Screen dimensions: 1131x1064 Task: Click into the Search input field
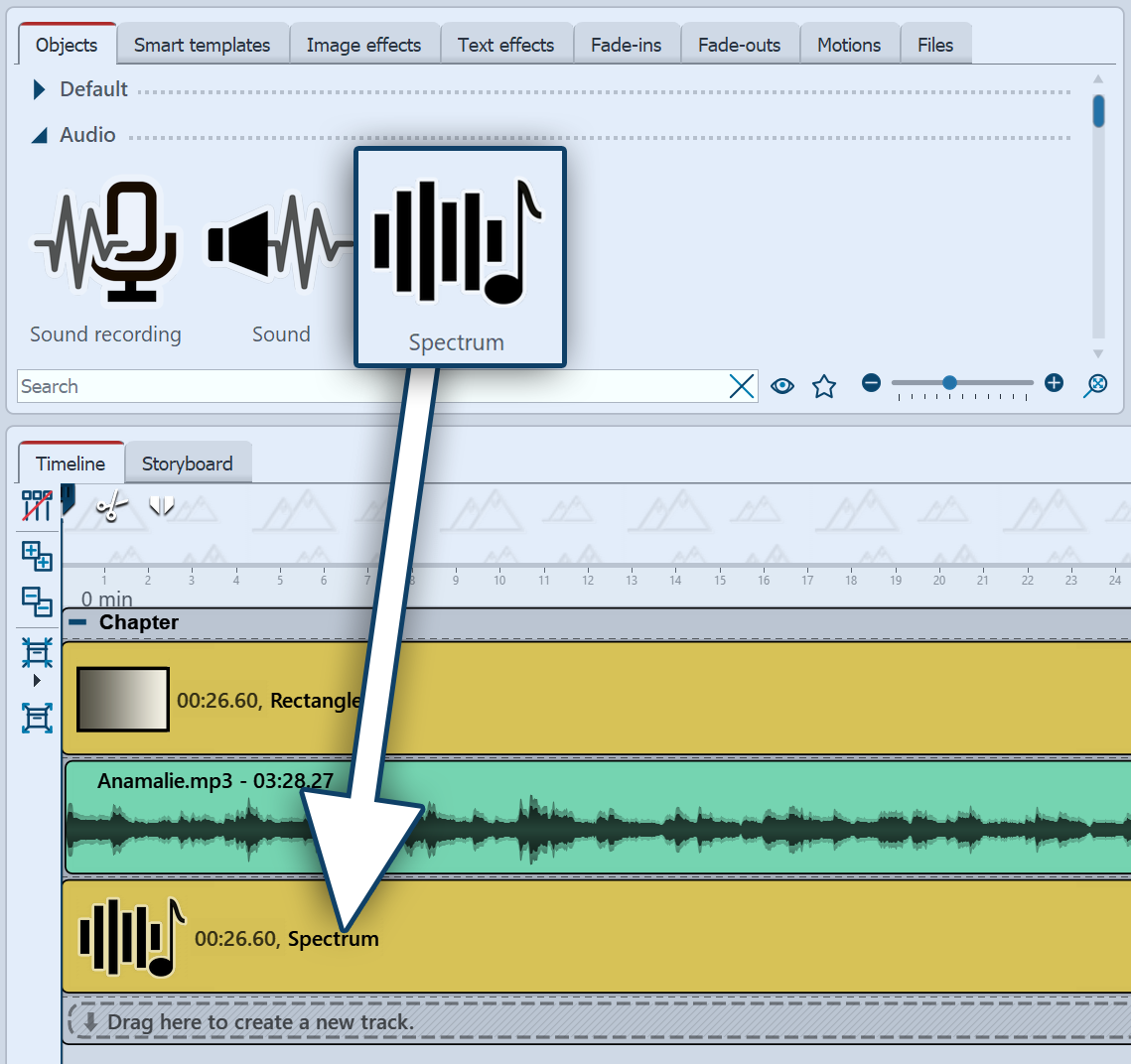click(367, 386)
